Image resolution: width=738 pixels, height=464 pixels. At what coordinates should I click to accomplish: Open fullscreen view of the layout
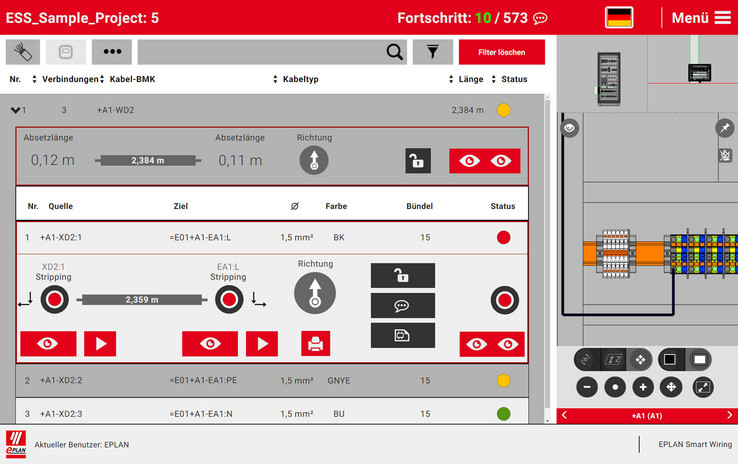coord(703,387)
